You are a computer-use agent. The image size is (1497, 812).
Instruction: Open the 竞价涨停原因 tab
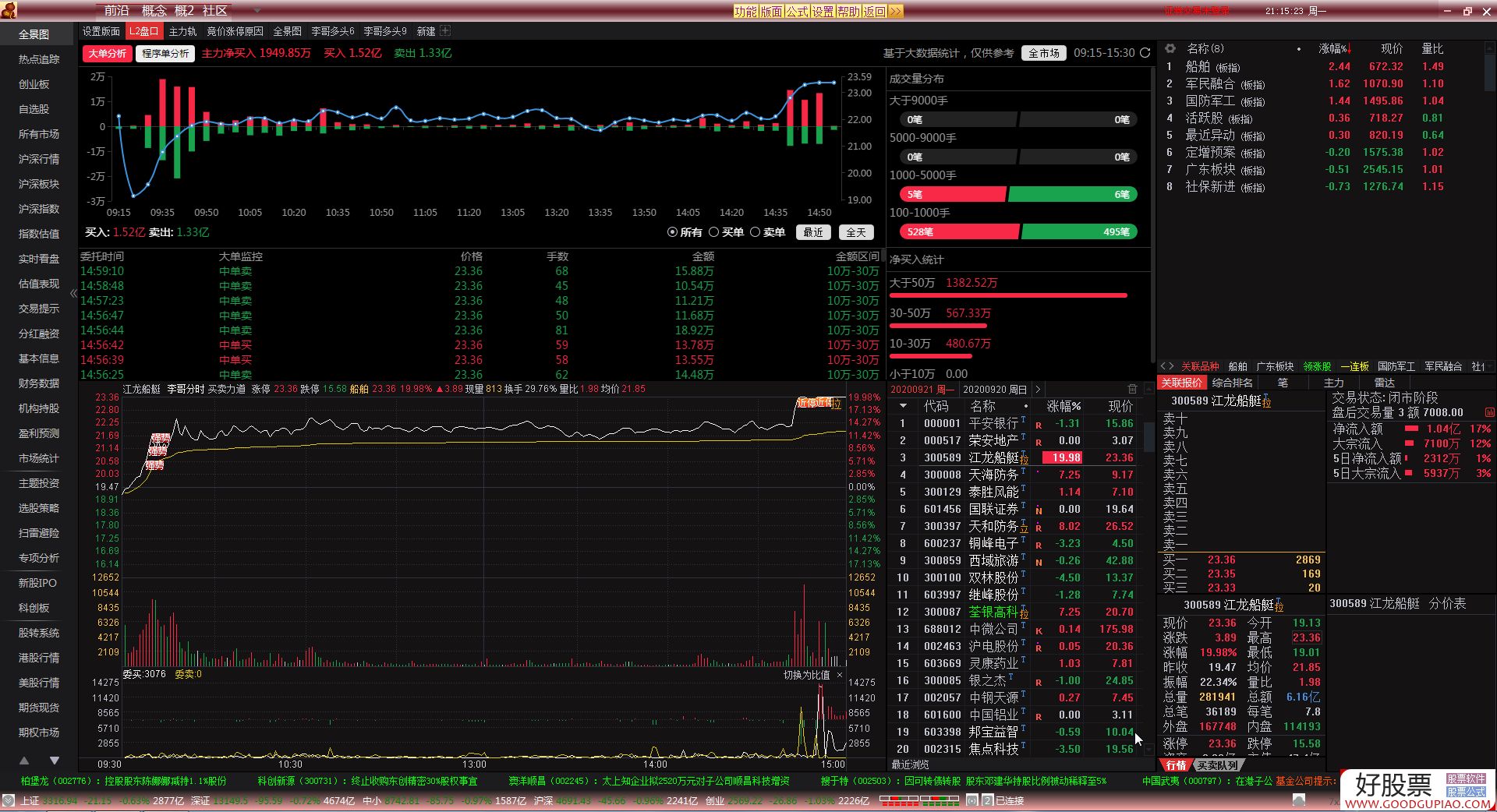(x=235, y=31)
